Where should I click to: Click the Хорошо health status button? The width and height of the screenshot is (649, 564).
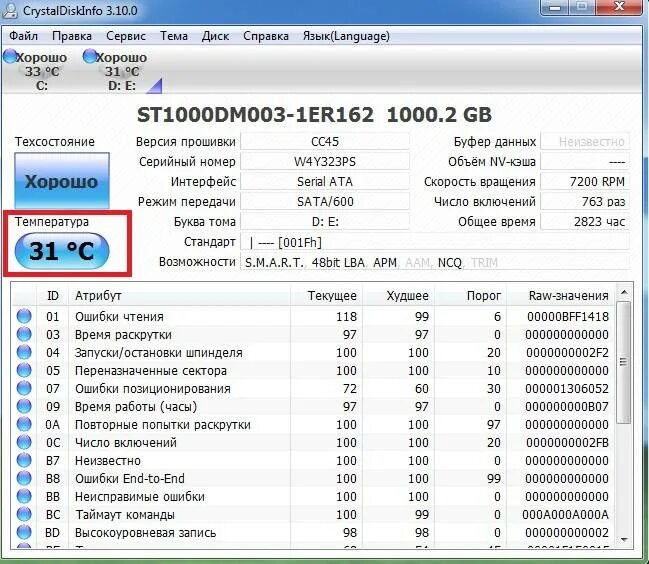click(62, 181)
